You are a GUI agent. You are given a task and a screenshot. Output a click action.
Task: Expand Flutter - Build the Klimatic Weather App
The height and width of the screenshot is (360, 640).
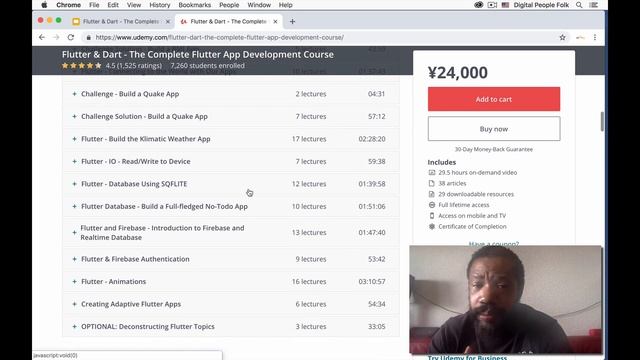click(x=231, y=139)
